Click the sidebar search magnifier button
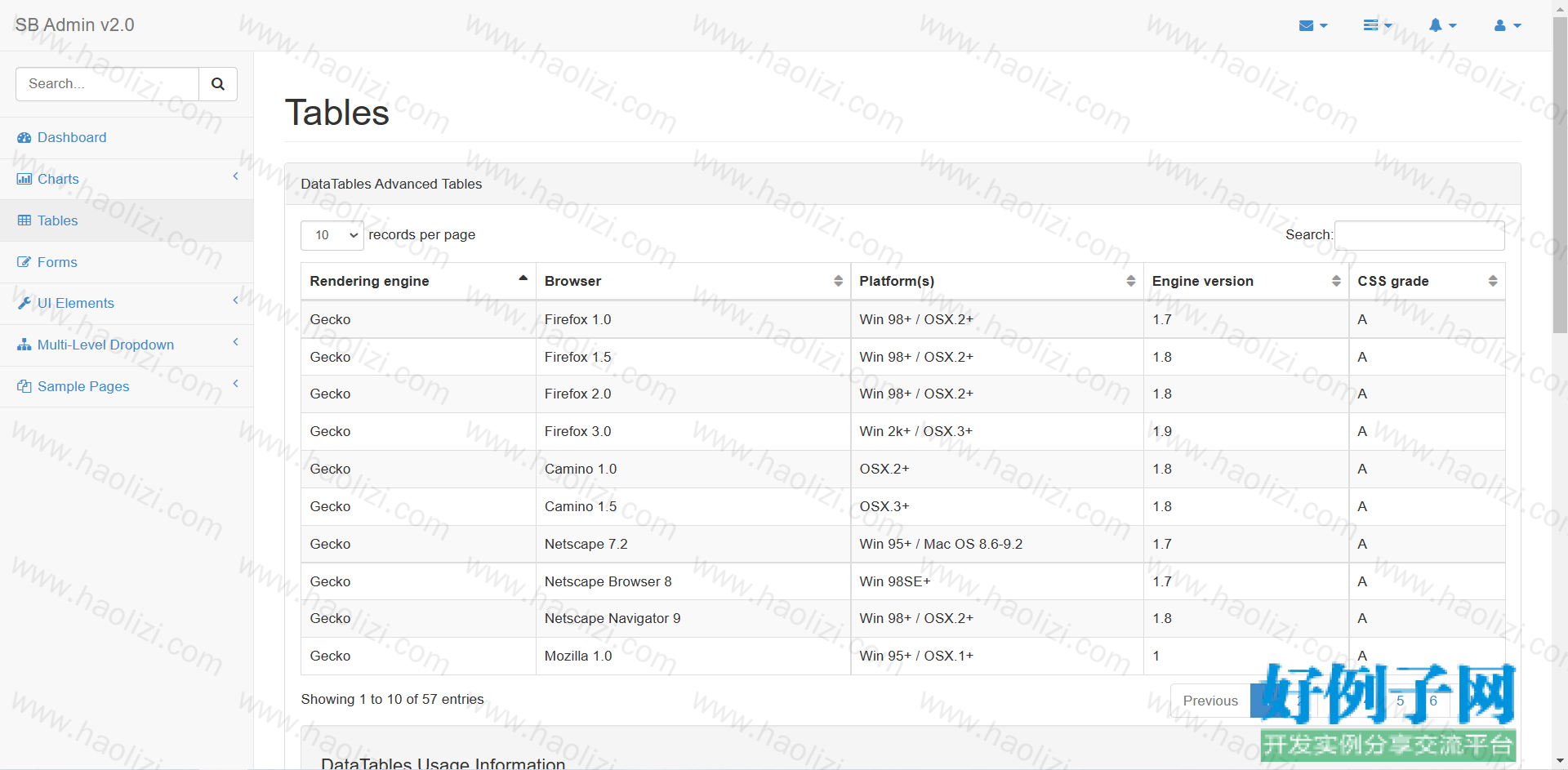The width and height of the screenshot is (1568, 770). coord(218,84)
